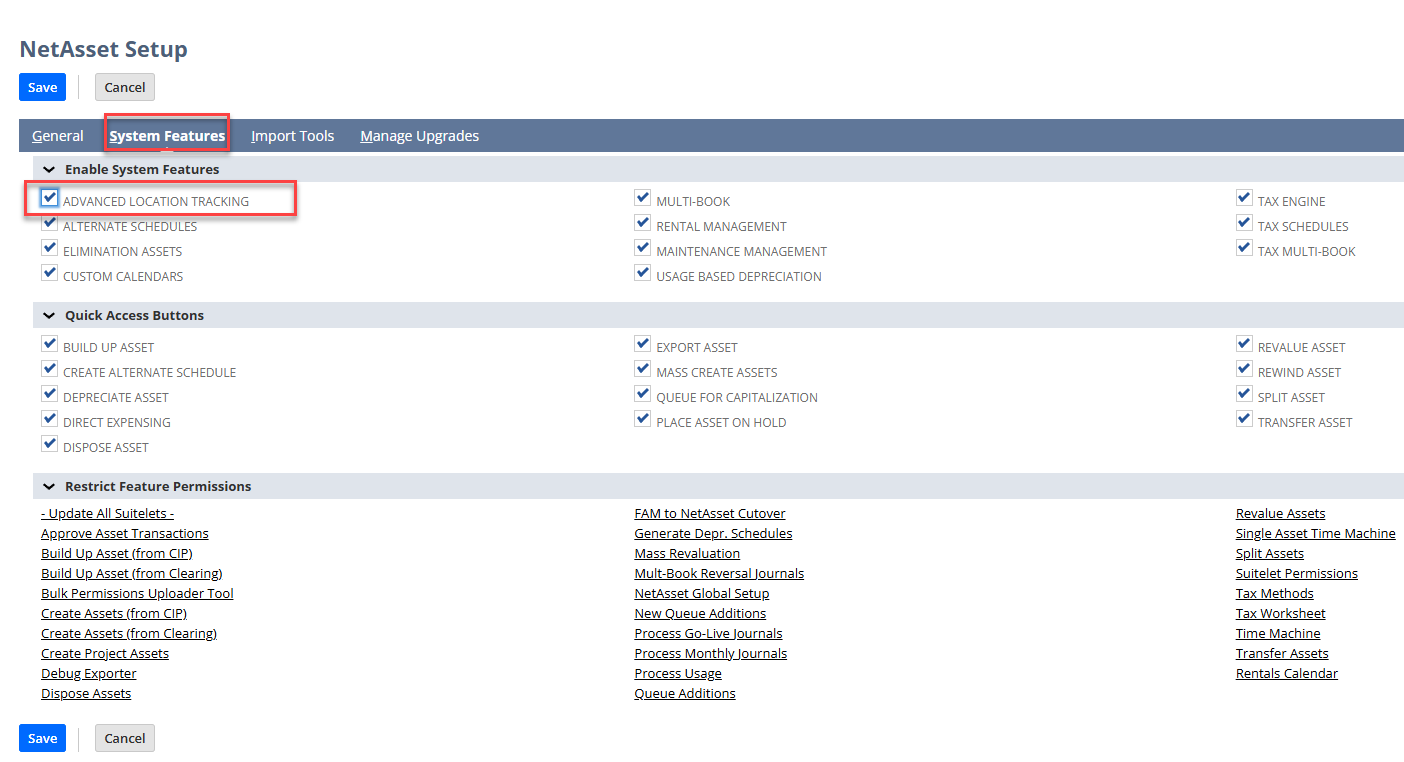Open Mult-Book Reversal Journals link

click(x=719, y=573)
